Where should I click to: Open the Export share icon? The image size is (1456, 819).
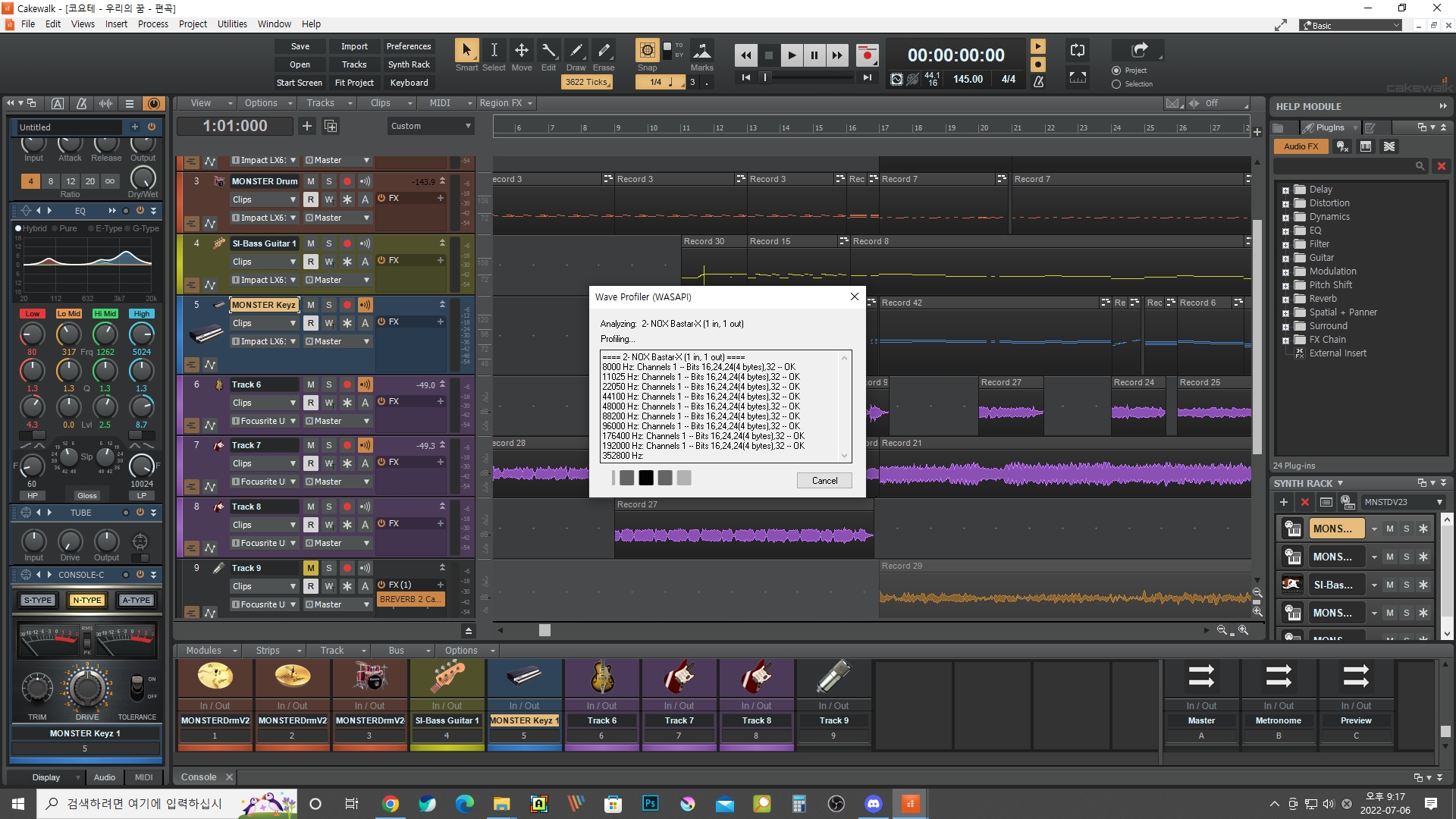pos(1140,51)
